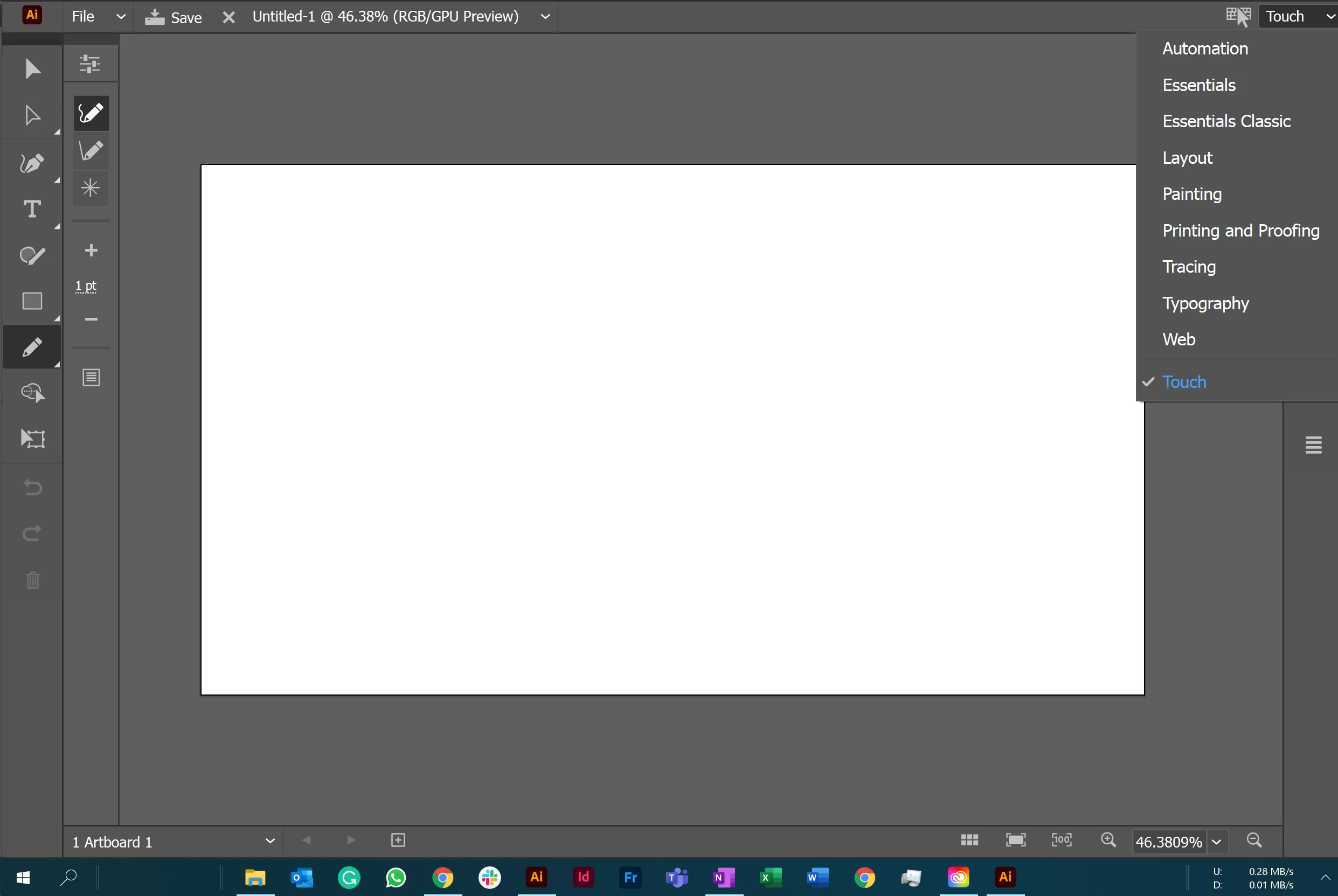The width and height of the screenshot is (1338, 896).
Task: Choose the Typography workspace
Action: [1205, 303]
